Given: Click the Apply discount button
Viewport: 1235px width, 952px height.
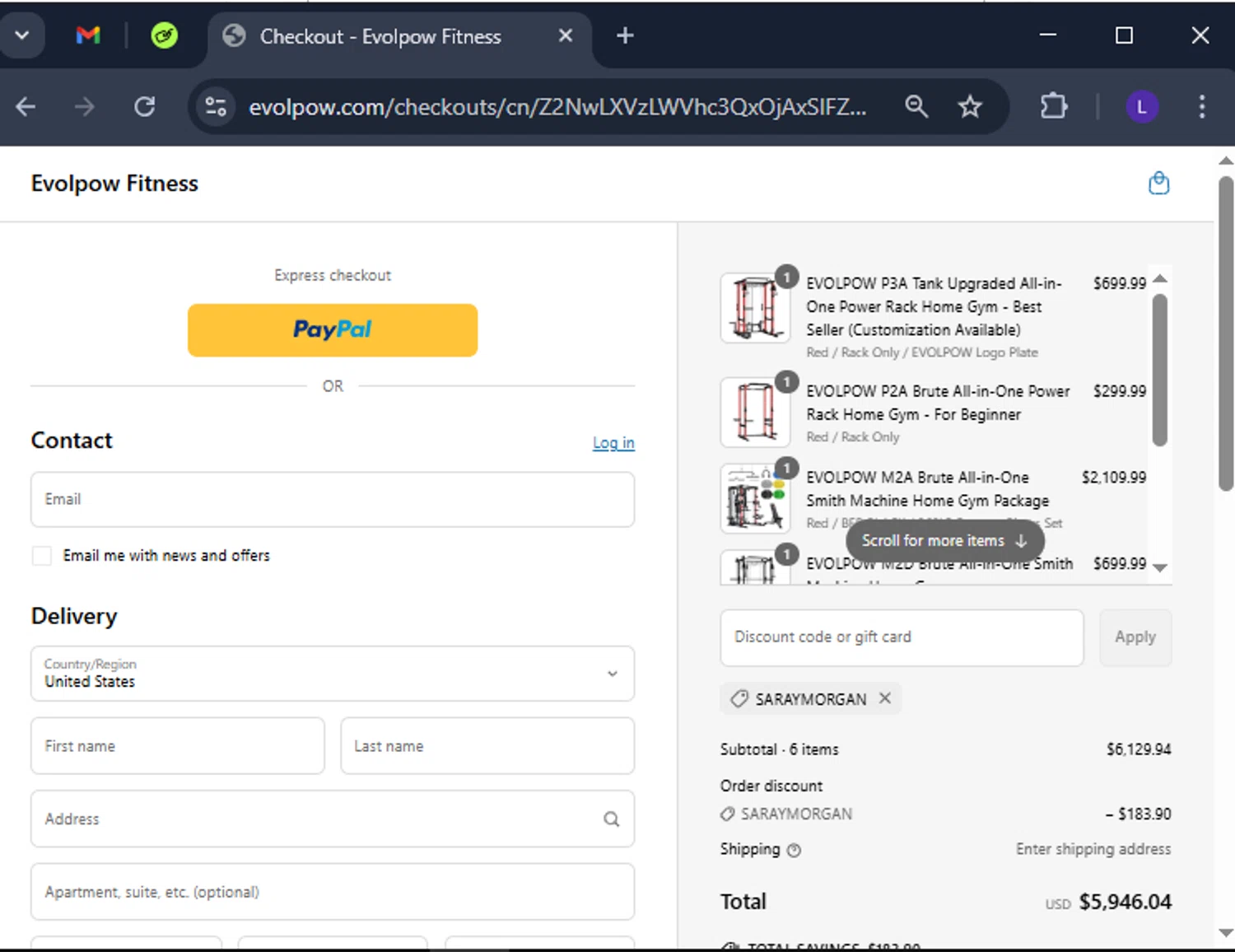Looking at the screenshot, I should click(x=1135, y=637).
